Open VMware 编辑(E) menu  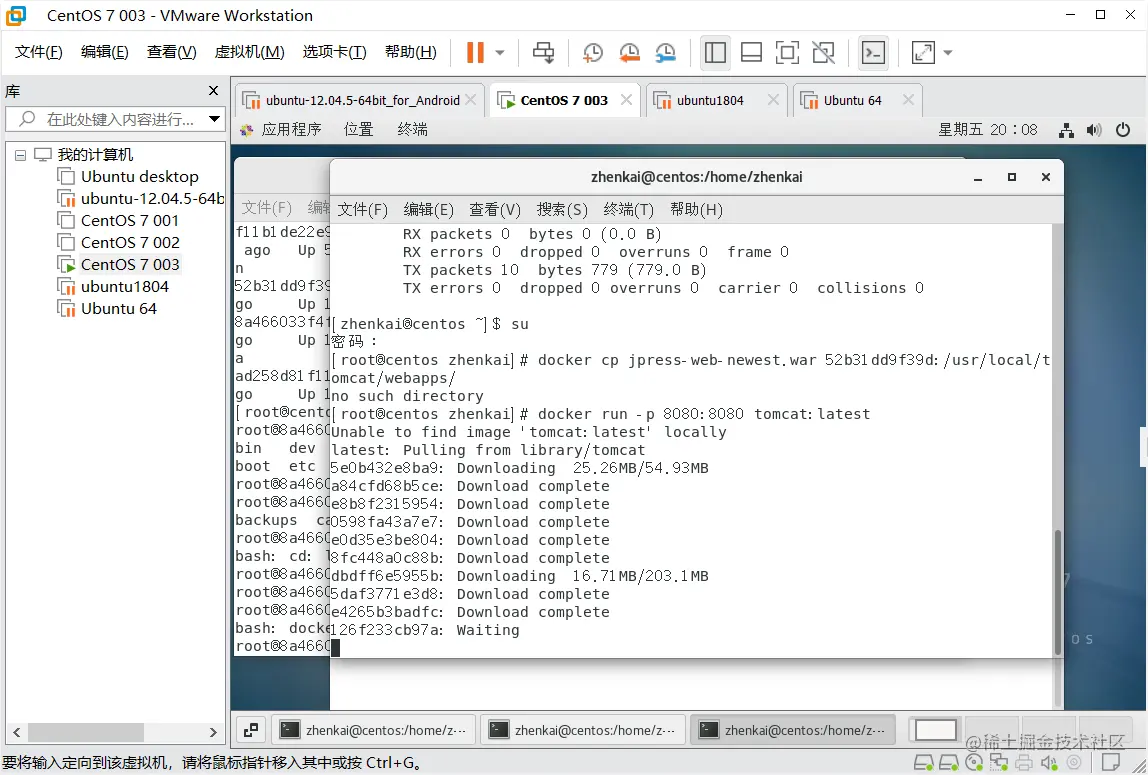click(105, 52)
